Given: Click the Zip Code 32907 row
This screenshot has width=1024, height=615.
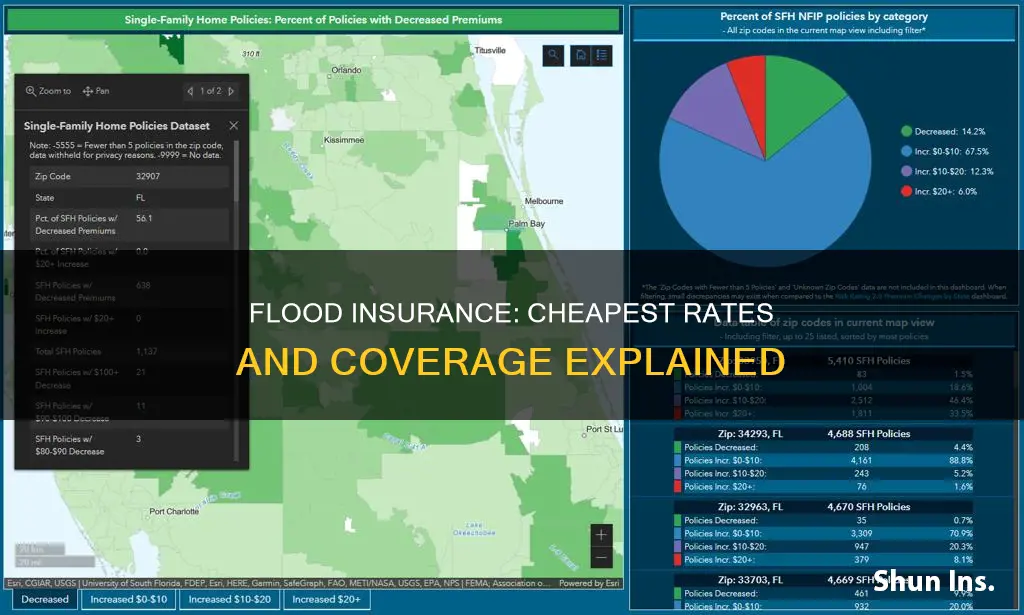Looking at the screenshot, I should [129, 176].
